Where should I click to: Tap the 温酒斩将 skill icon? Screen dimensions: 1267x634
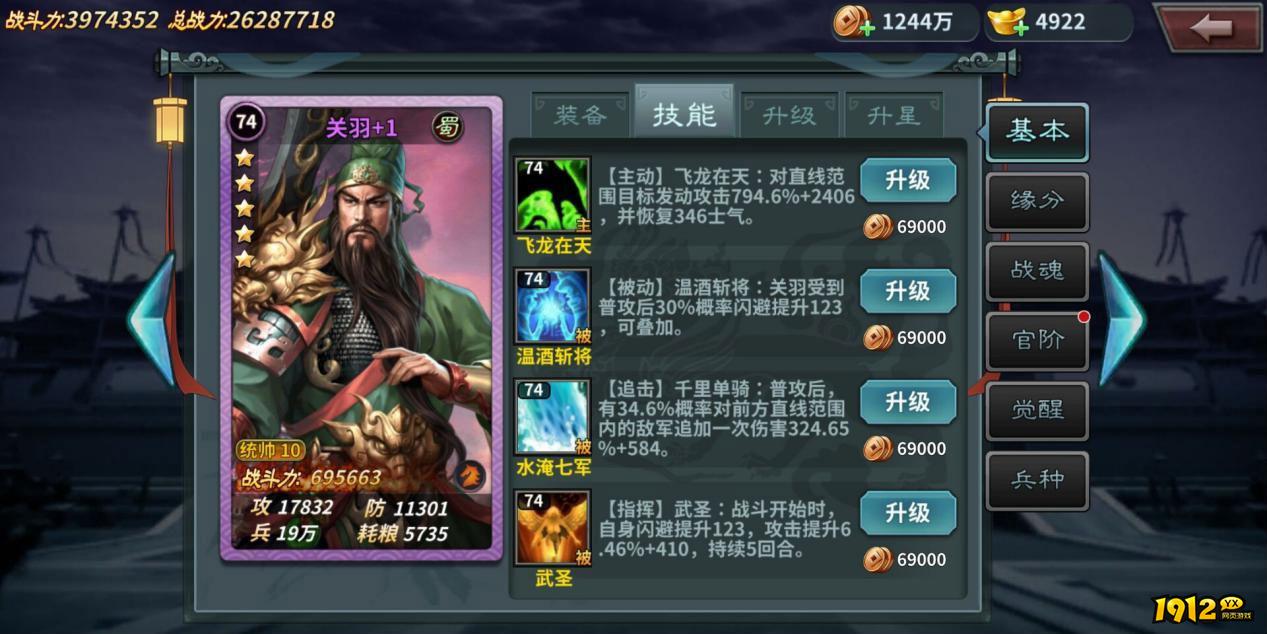point(553,306)
